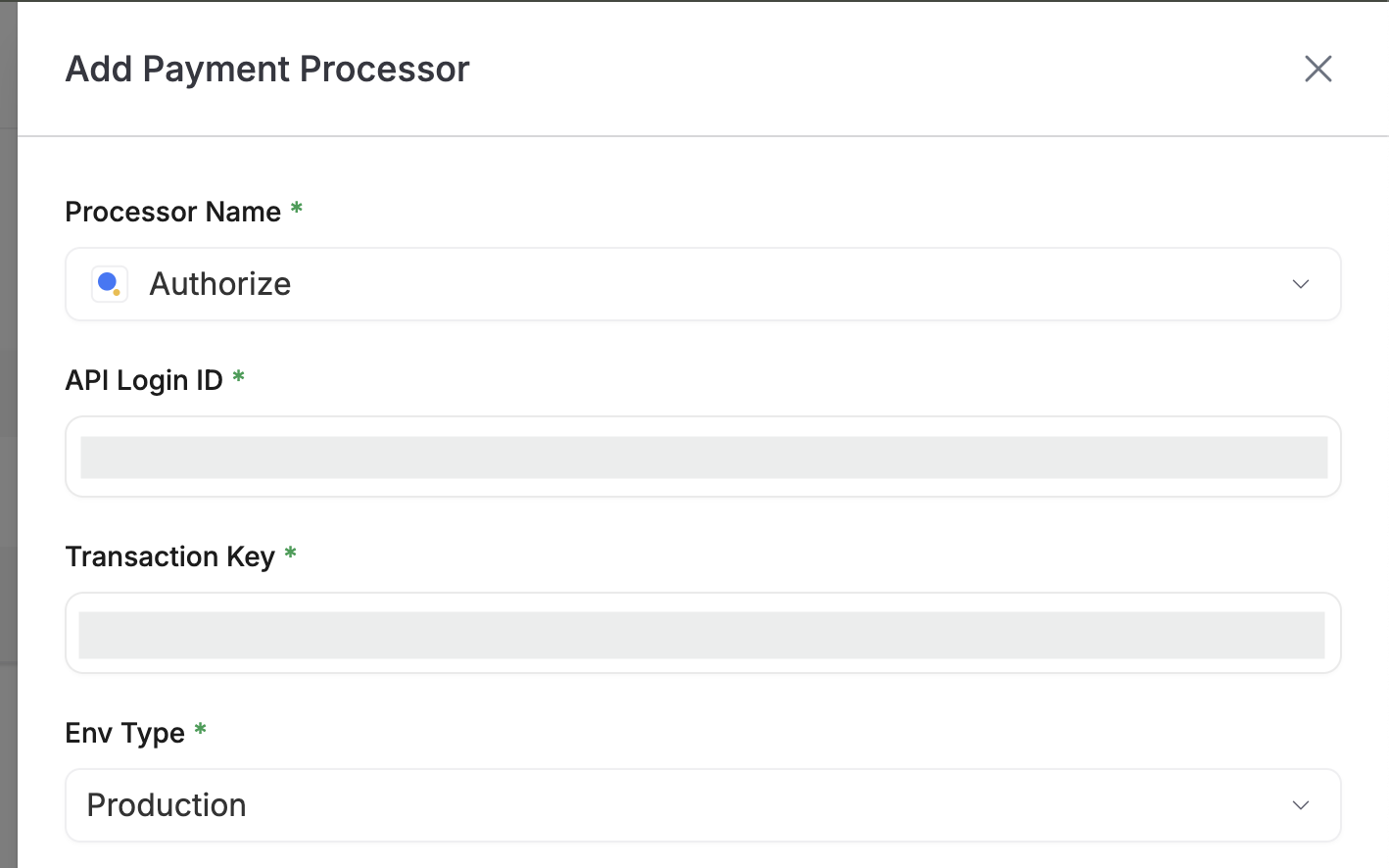Viewport: 1389px width, 868px height.
Task: Expand the Processor Name chevron arrow
Action: [1301, 284]
